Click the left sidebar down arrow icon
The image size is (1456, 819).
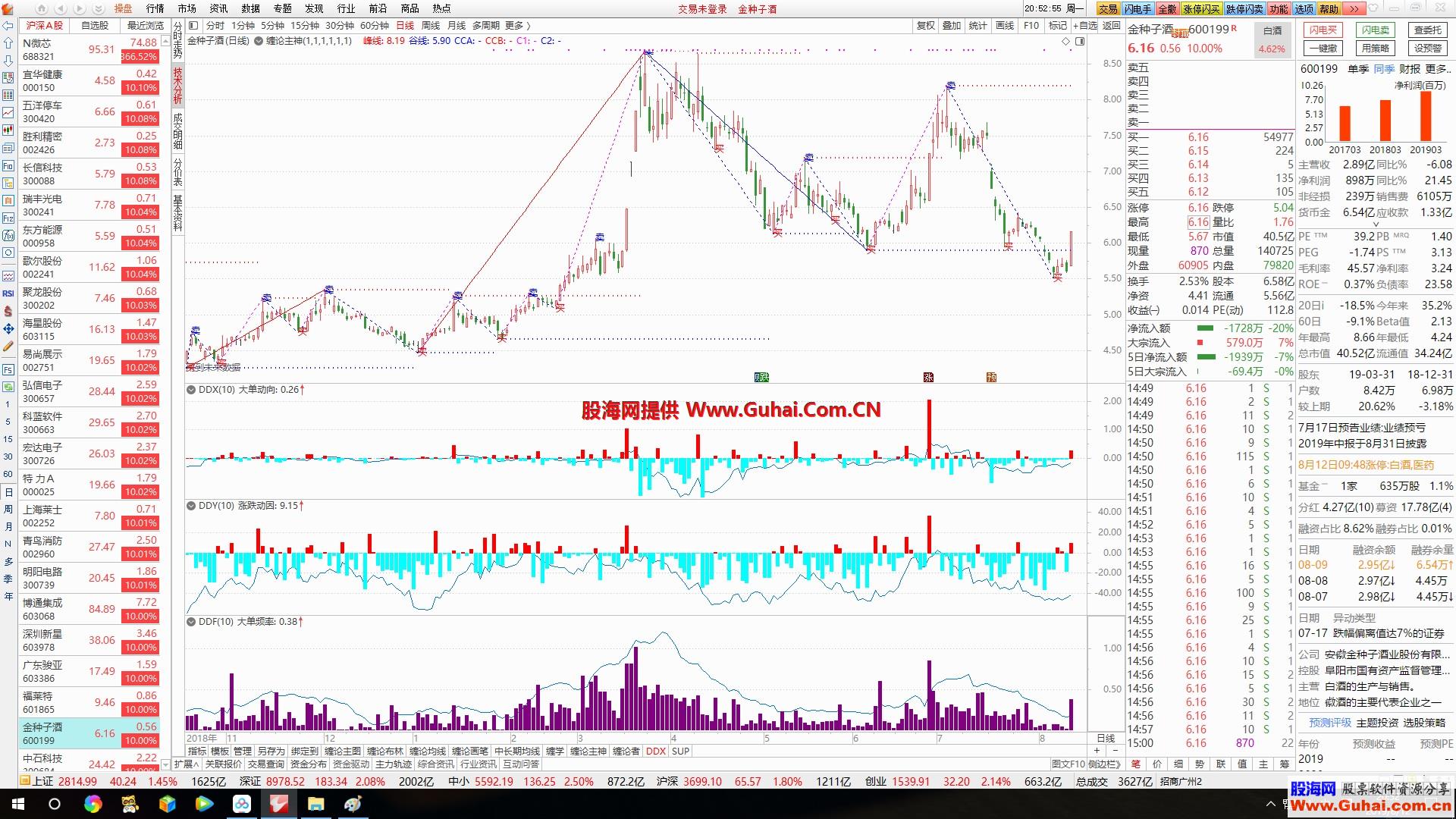tap(8, 61)
